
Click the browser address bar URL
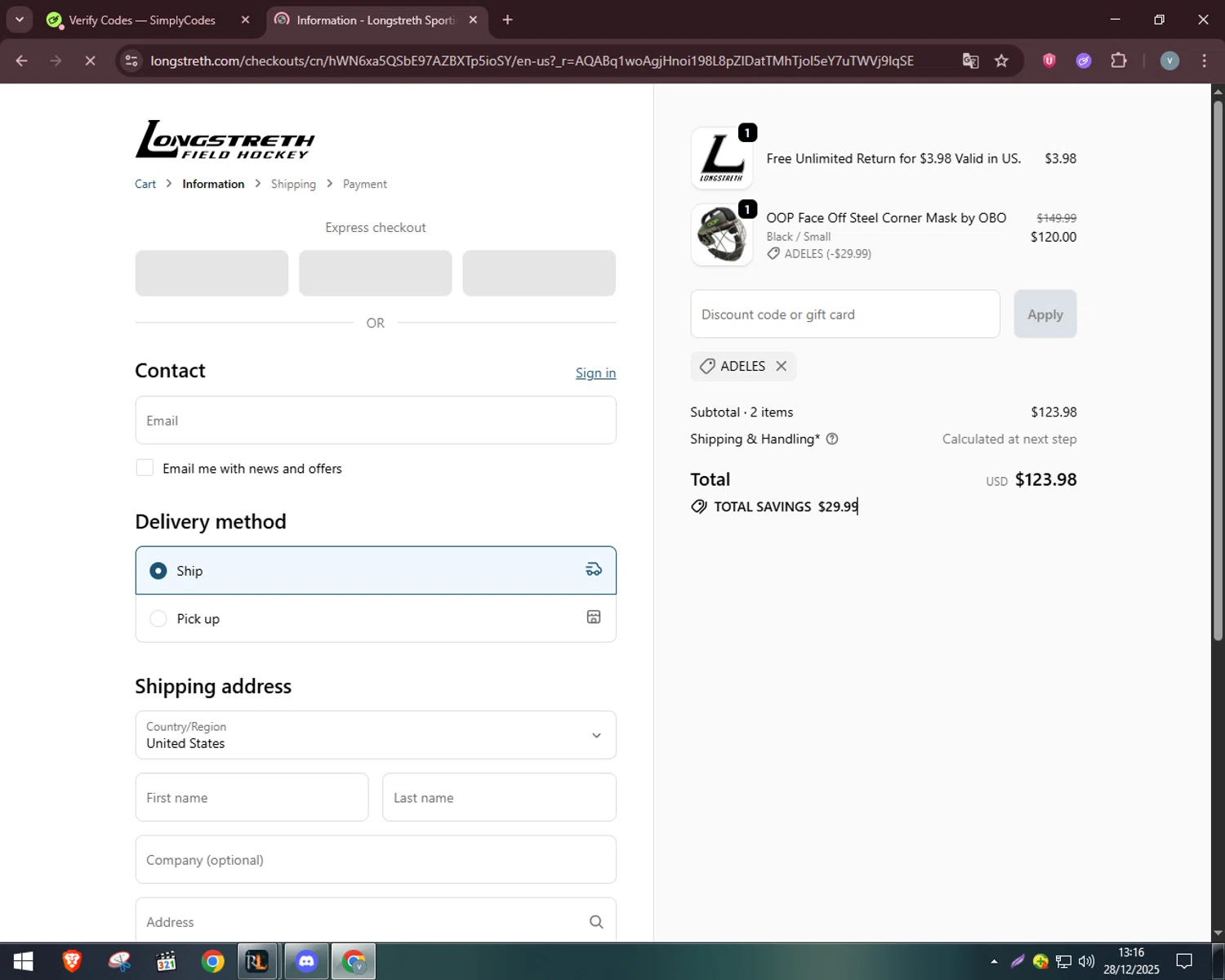coord(532,60)
